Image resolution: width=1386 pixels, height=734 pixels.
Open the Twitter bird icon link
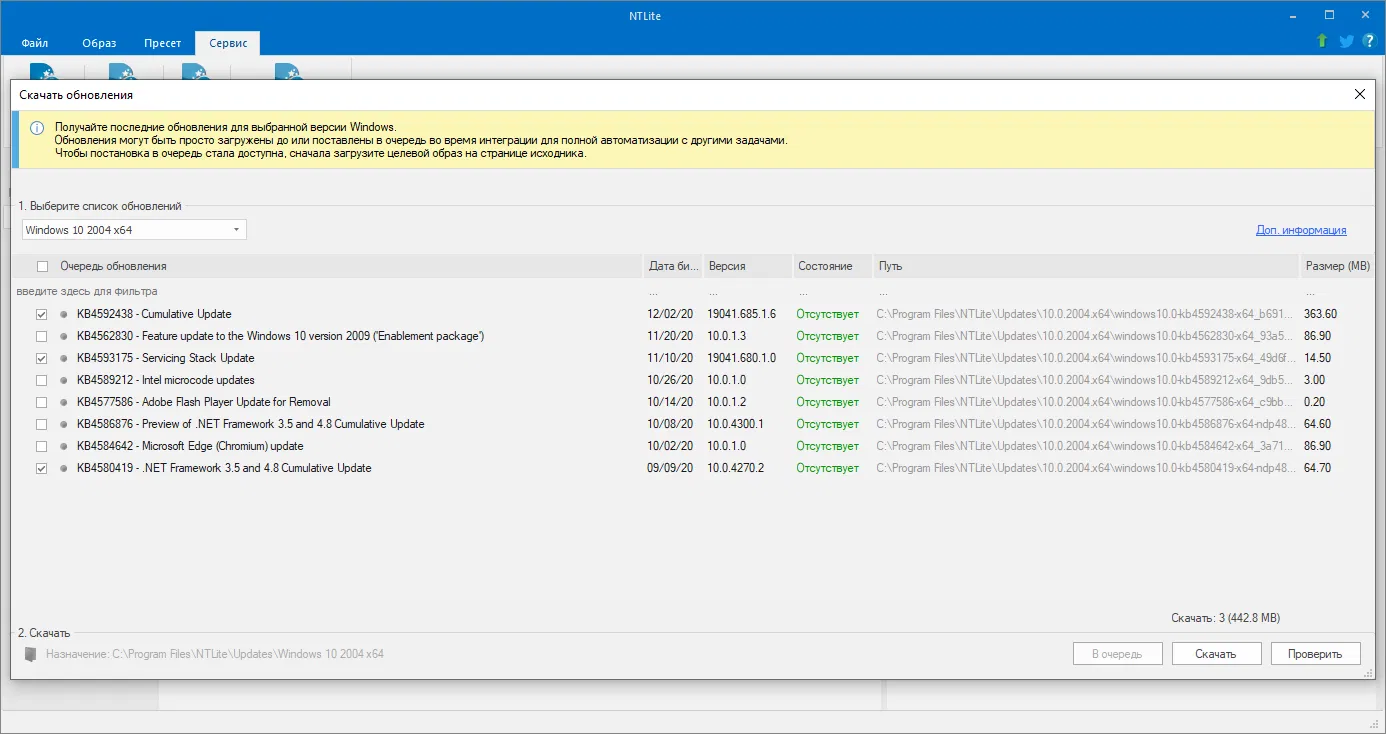[1346, 41]
